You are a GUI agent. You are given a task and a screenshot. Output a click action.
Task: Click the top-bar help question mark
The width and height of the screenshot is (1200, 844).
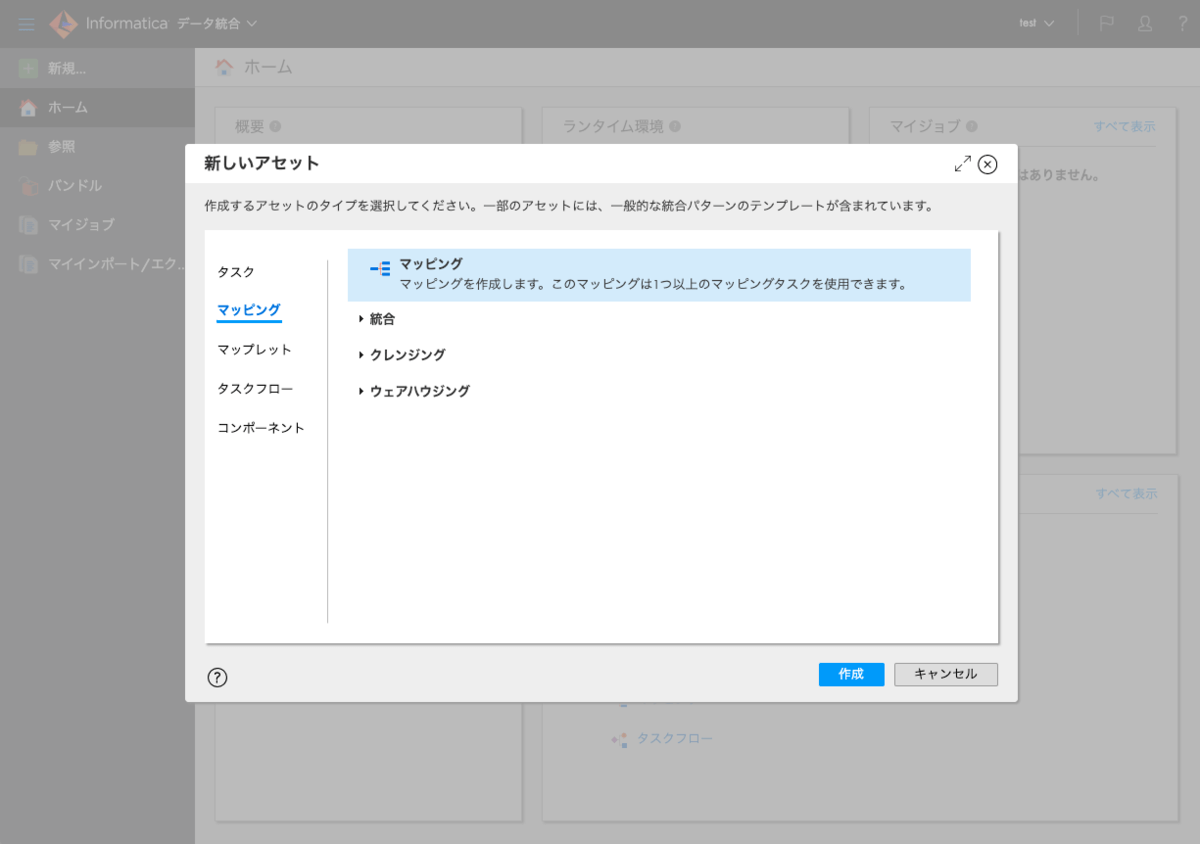point(1182,24)
